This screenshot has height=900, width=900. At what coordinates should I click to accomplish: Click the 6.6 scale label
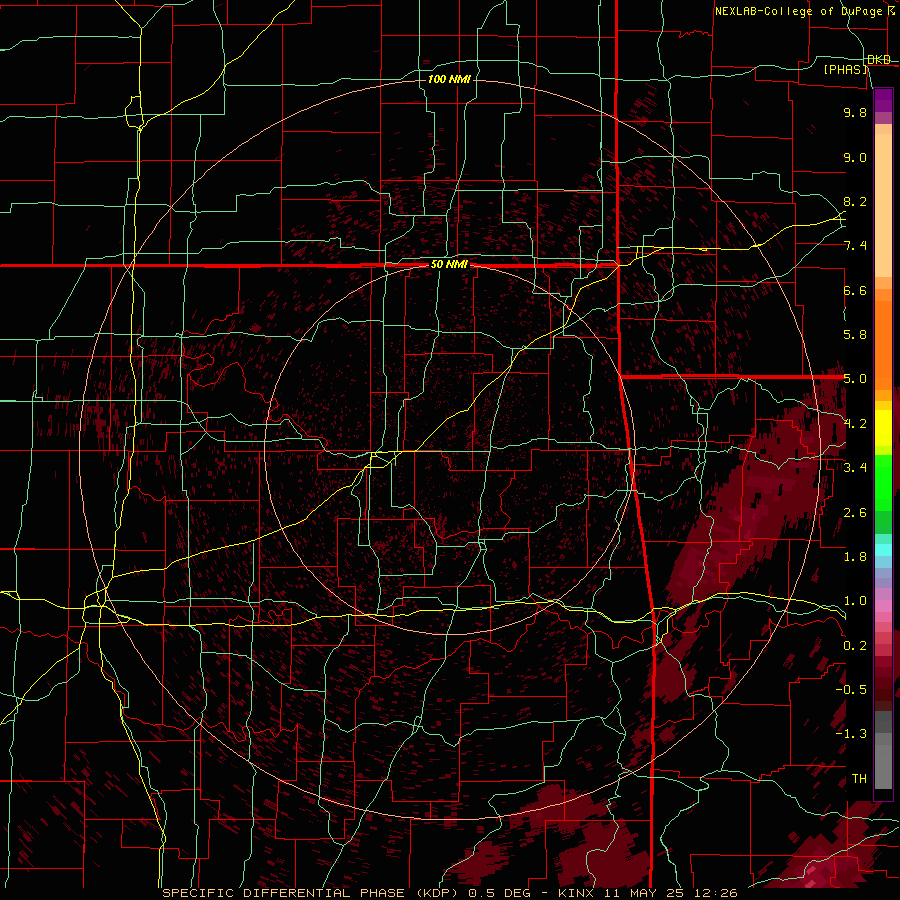[x=855, y=290]
